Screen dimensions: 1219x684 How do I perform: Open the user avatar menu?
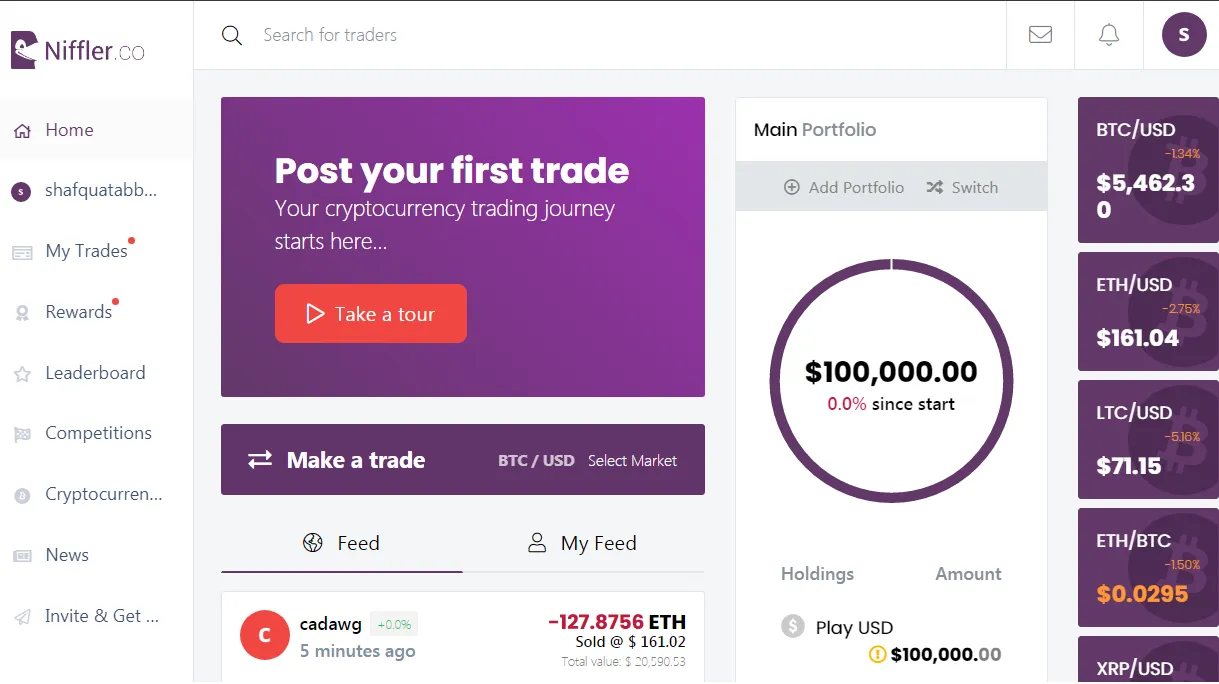pos(1184,35)
